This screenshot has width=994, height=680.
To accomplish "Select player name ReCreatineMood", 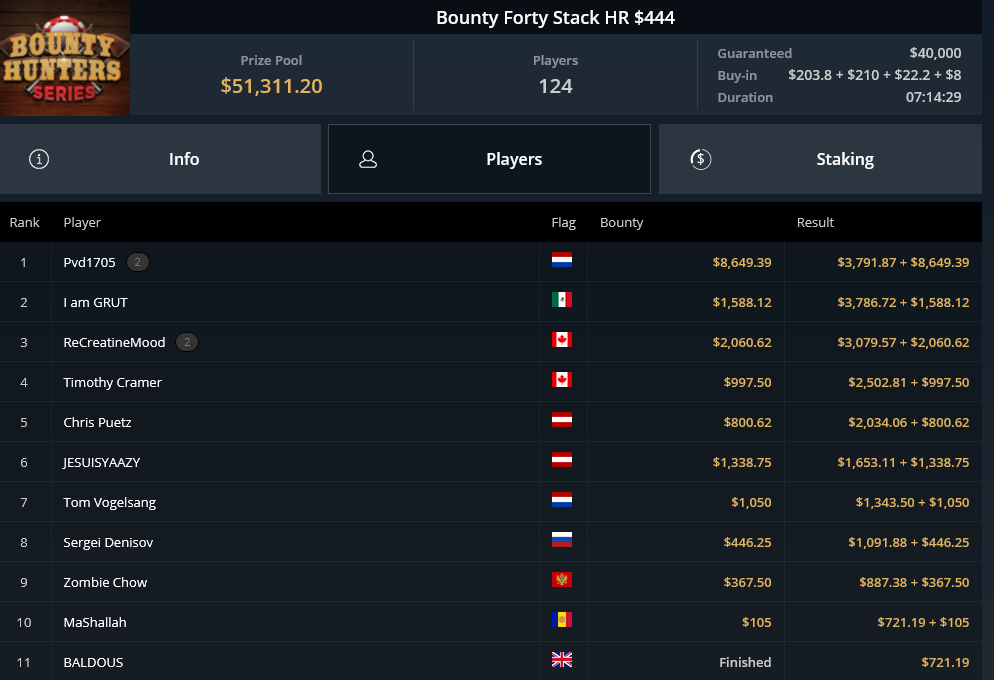I will [x=114, y=342].
